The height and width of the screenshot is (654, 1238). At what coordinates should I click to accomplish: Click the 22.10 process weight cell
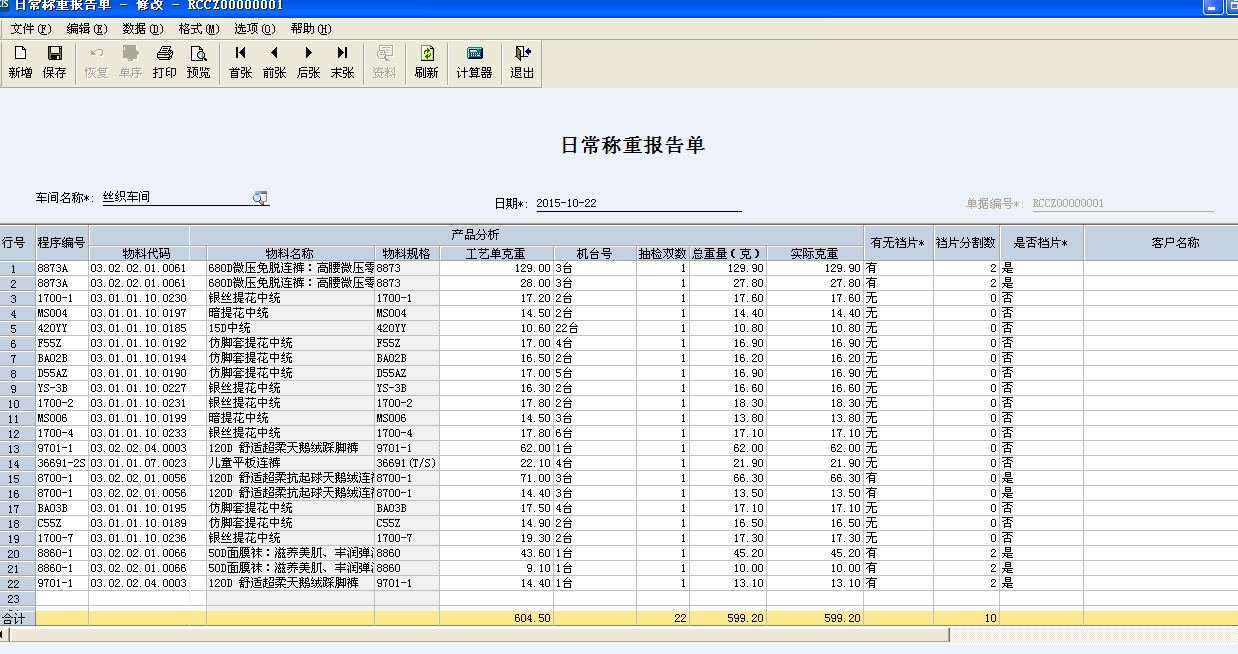pos(496,463)
